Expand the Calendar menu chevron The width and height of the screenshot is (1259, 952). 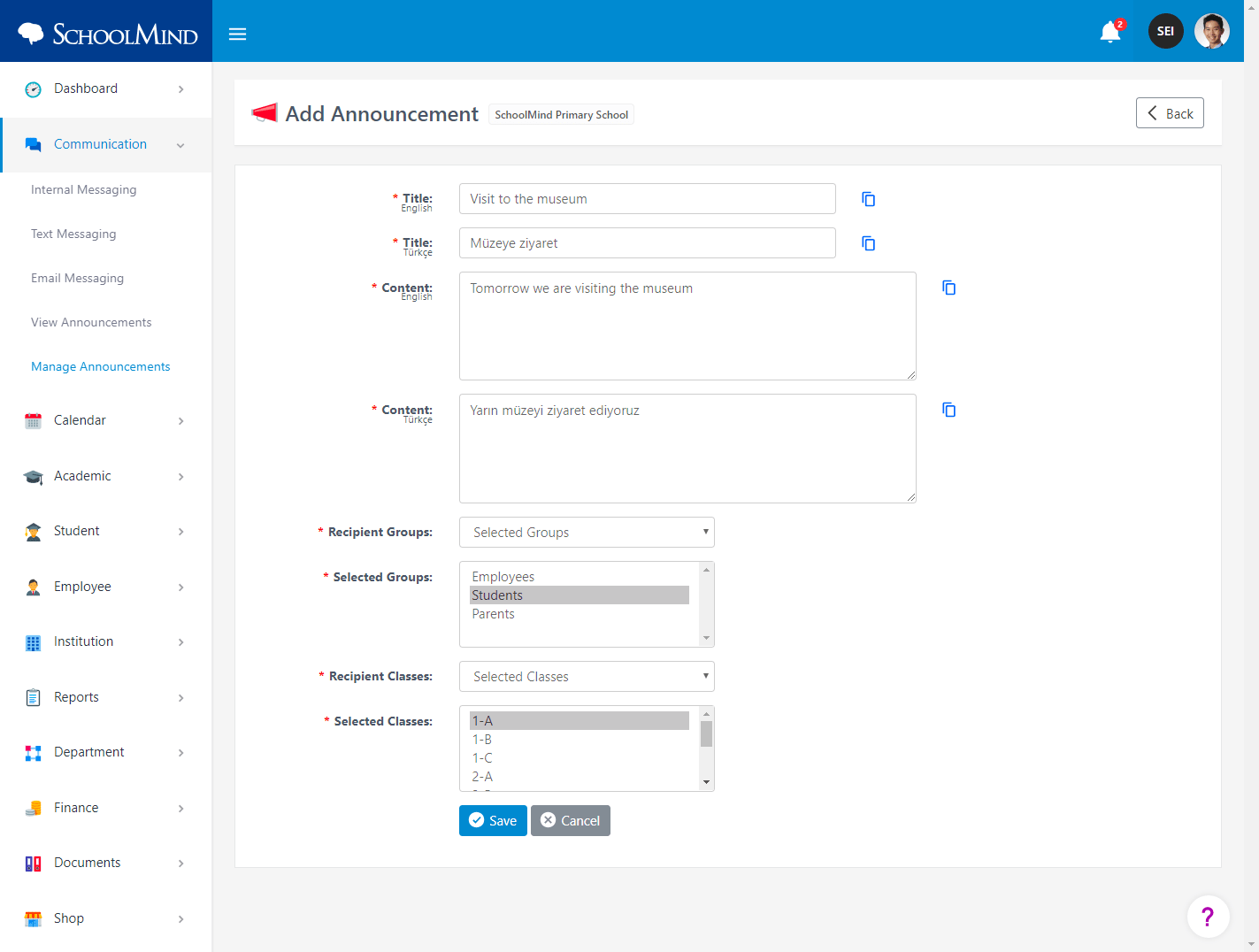tap(180, 421)
